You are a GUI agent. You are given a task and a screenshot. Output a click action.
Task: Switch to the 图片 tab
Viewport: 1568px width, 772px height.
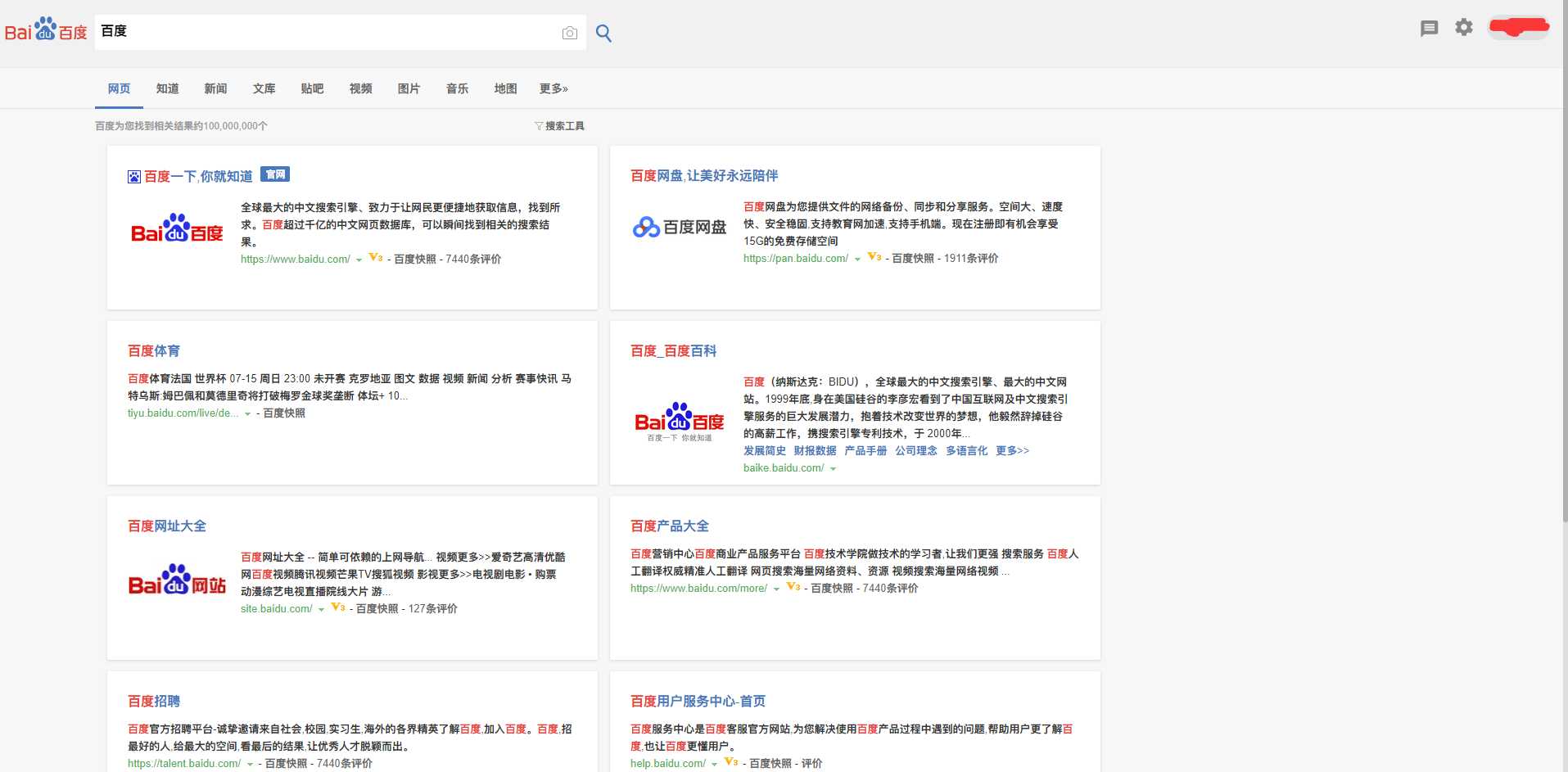[x=409, y=88]
